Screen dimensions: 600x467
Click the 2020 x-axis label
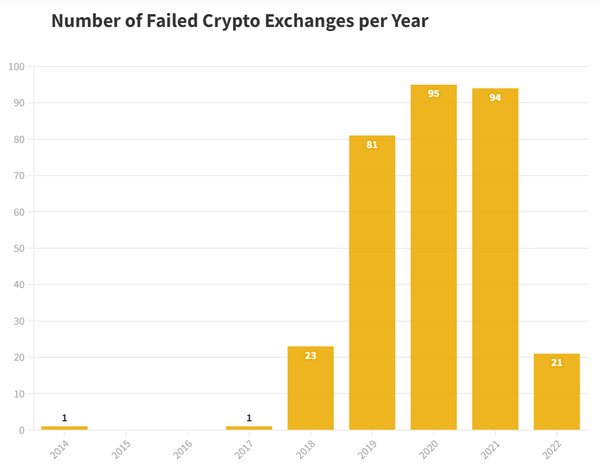429,448
